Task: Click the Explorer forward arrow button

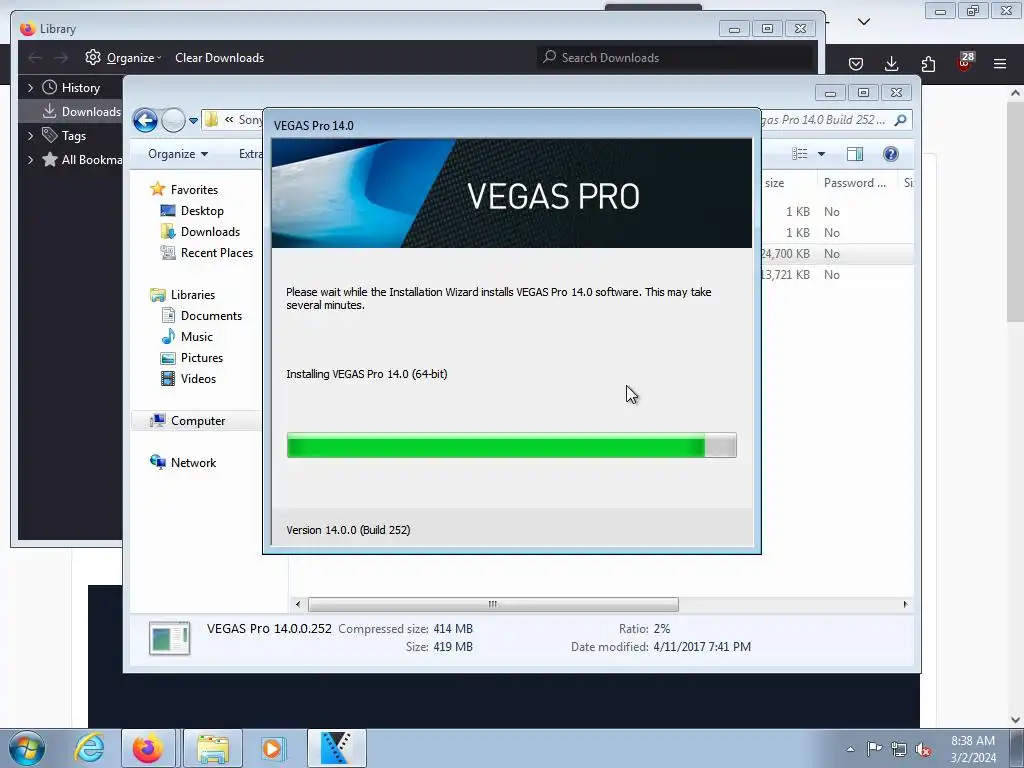Action: coord(173,120)
